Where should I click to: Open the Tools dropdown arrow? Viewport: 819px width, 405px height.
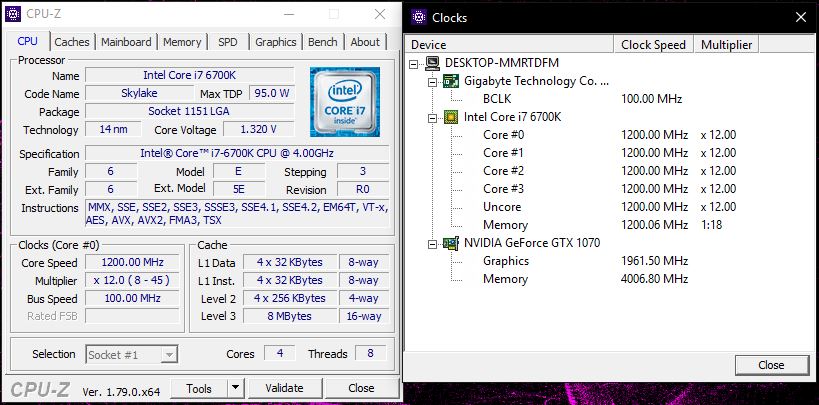coord(236,388)
